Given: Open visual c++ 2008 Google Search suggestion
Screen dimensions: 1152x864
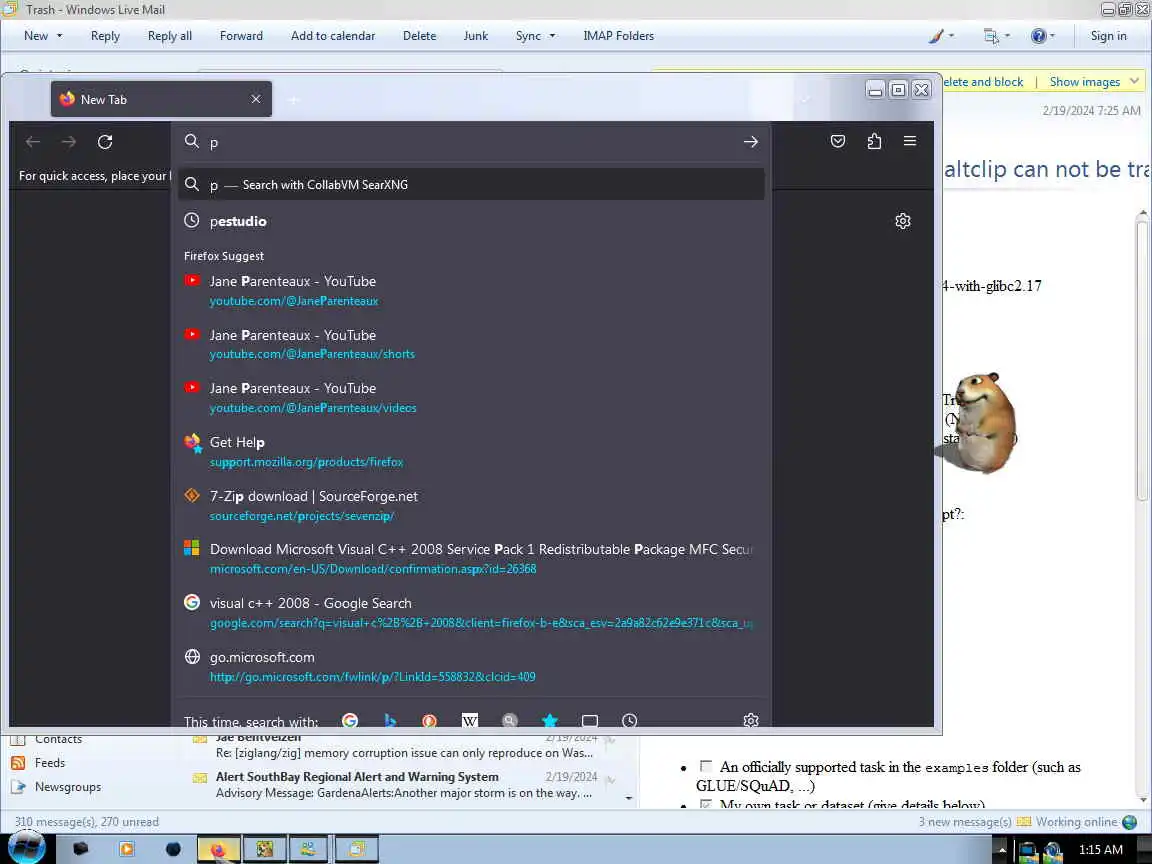Looking at the screenshot, I should 471,613.
